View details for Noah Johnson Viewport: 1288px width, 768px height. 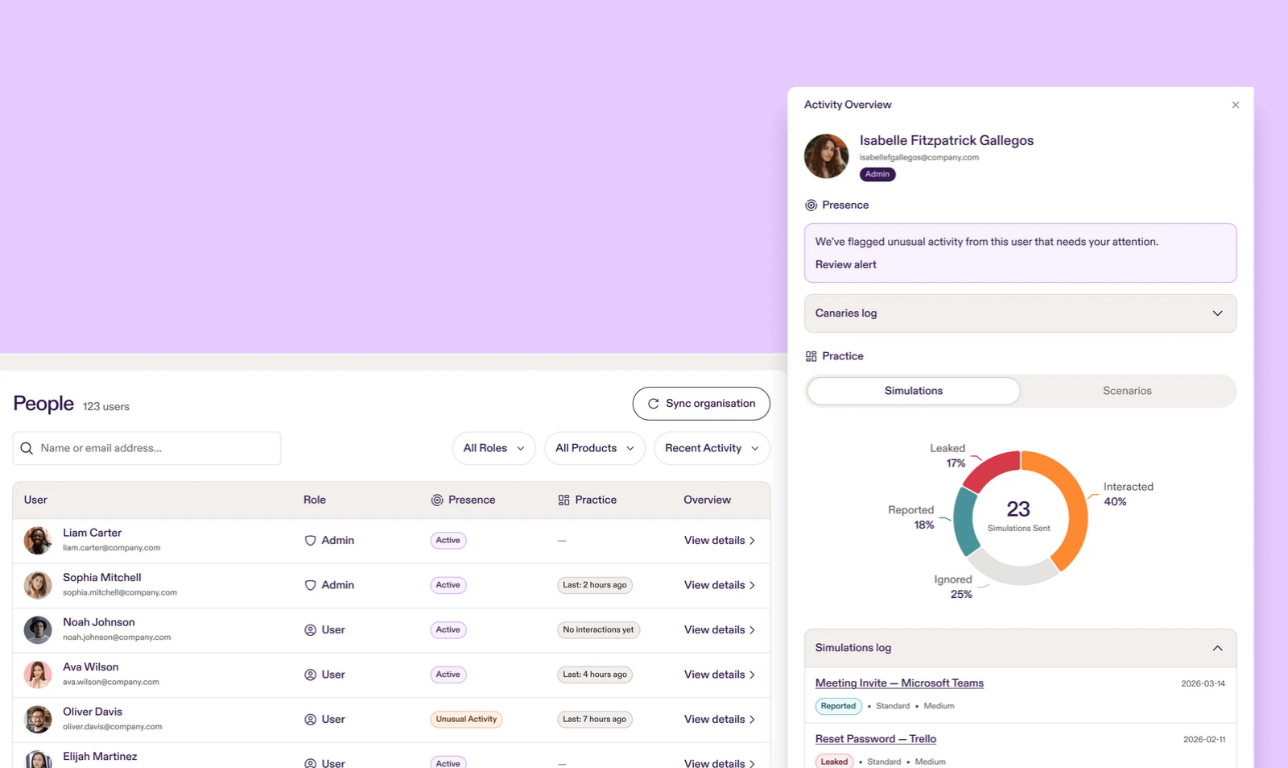(720, 630)
